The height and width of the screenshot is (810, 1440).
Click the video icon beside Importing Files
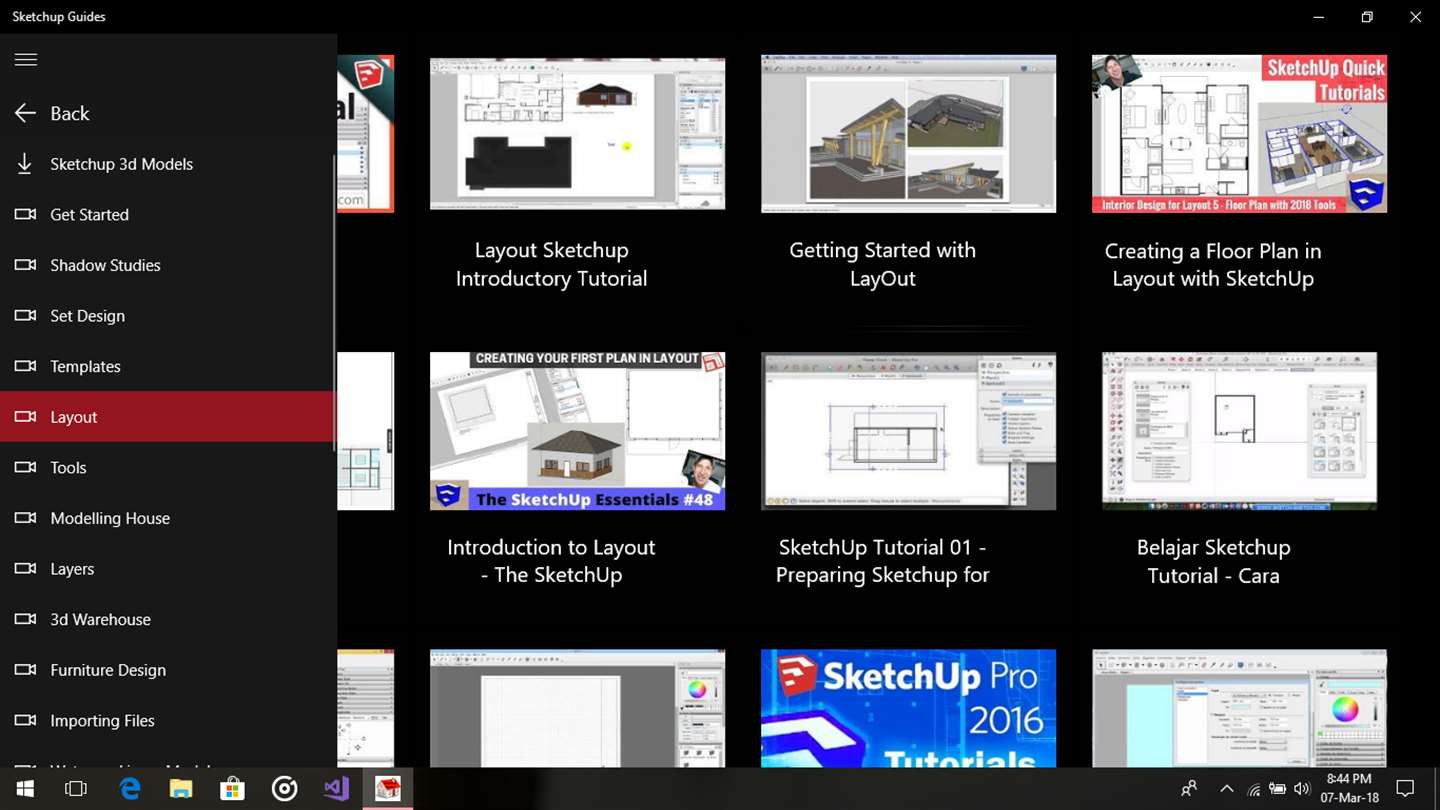25,720
